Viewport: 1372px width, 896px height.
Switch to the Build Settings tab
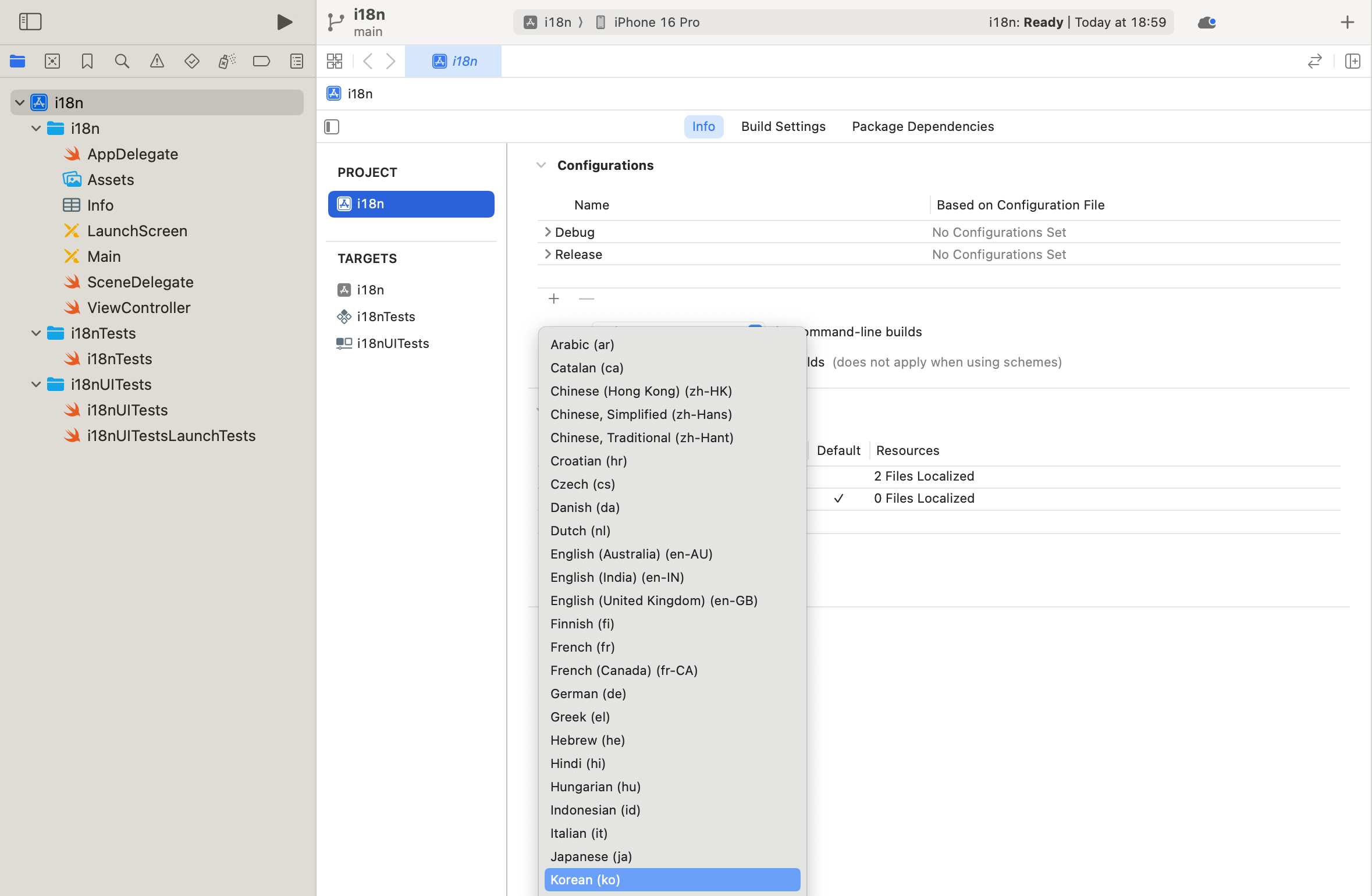pyautogui.click(x=783, y=126)
